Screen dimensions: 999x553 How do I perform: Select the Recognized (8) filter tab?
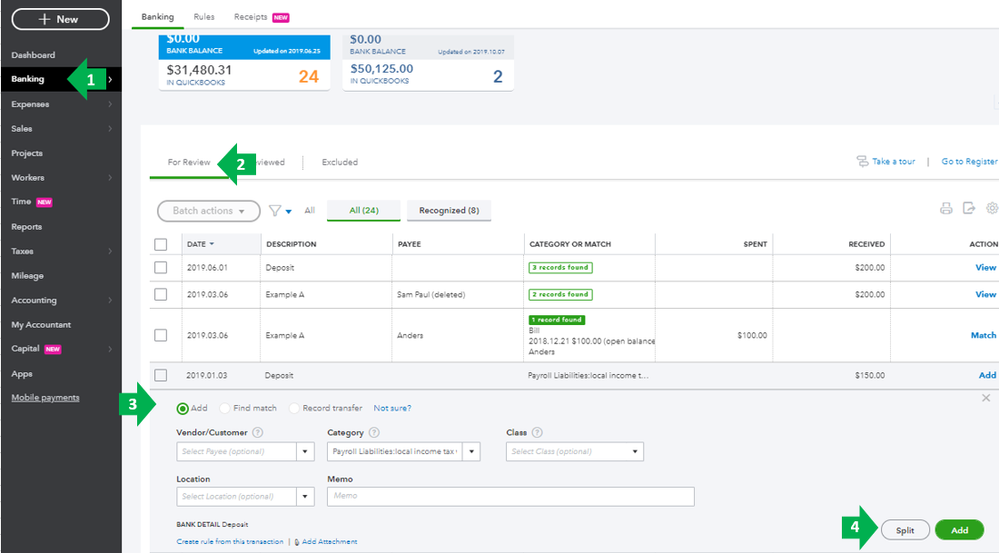pos(449,210)
